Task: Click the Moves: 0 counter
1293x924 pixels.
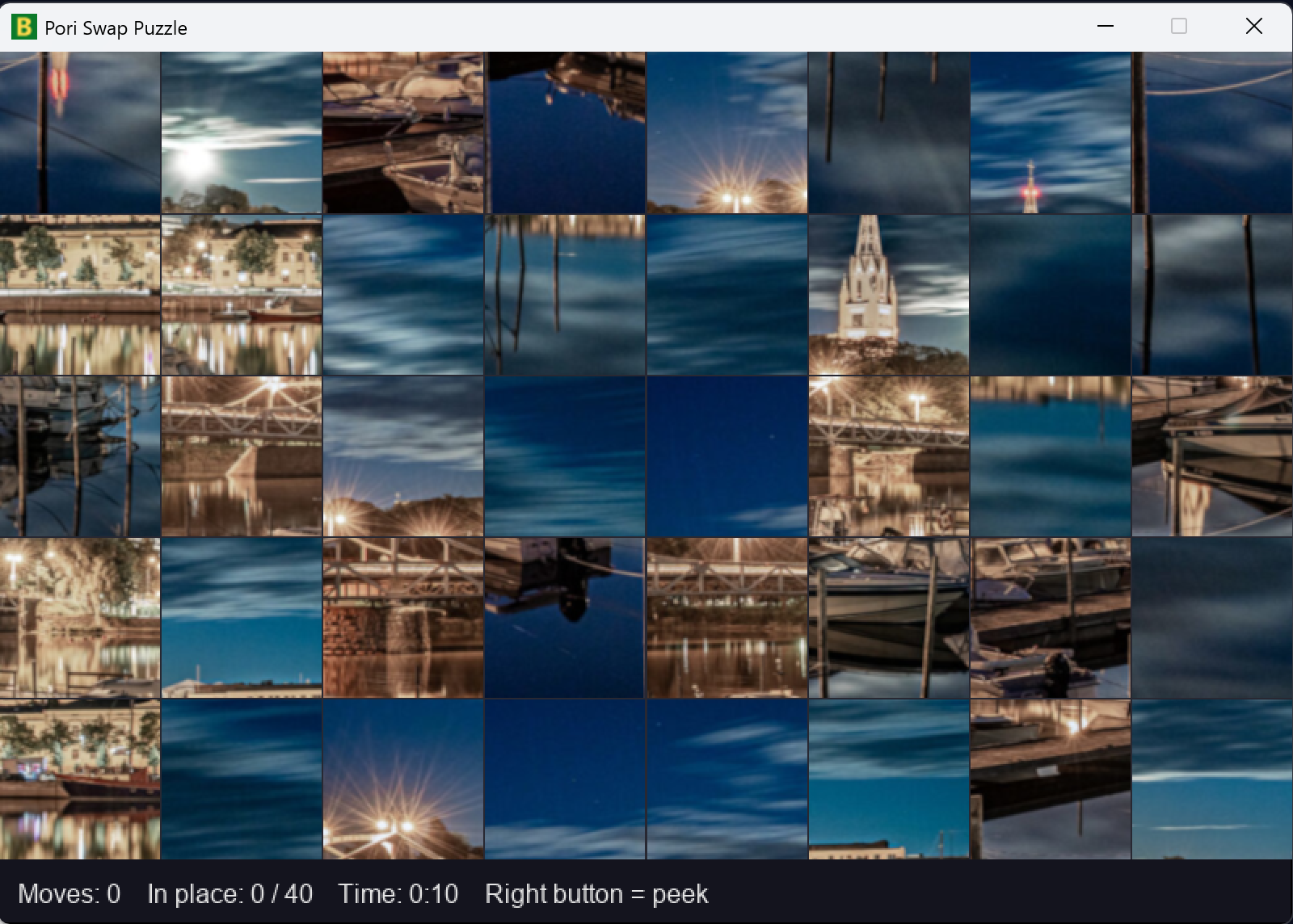Action: coord(69,893)
